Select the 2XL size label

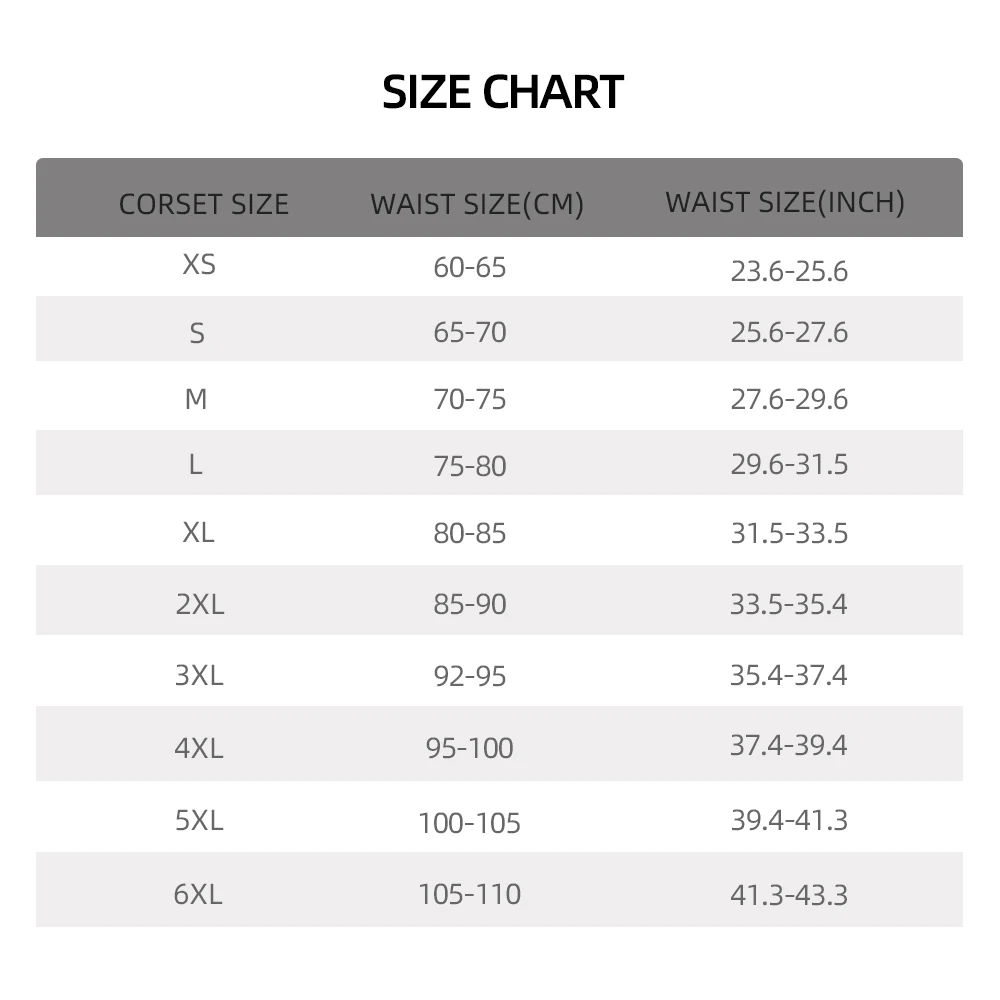point(200,604)
